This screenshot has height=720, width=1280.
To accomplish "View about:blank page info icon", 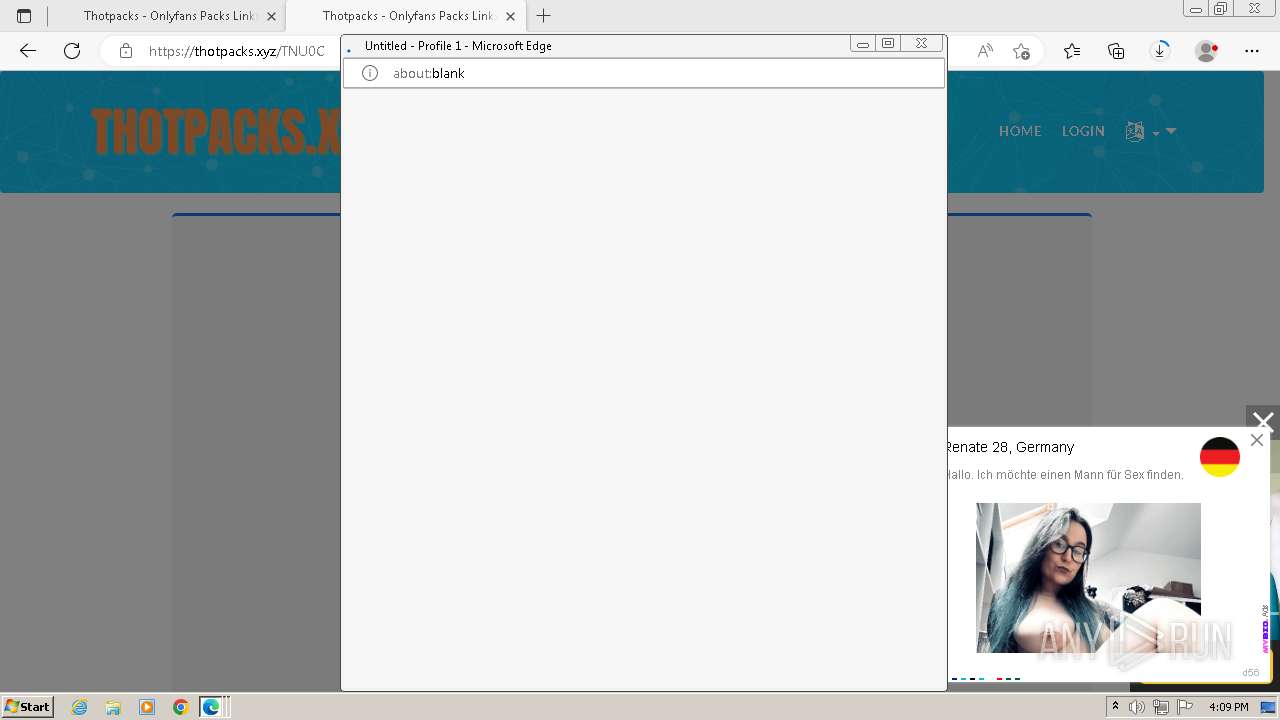I will [x=370, y=73].
